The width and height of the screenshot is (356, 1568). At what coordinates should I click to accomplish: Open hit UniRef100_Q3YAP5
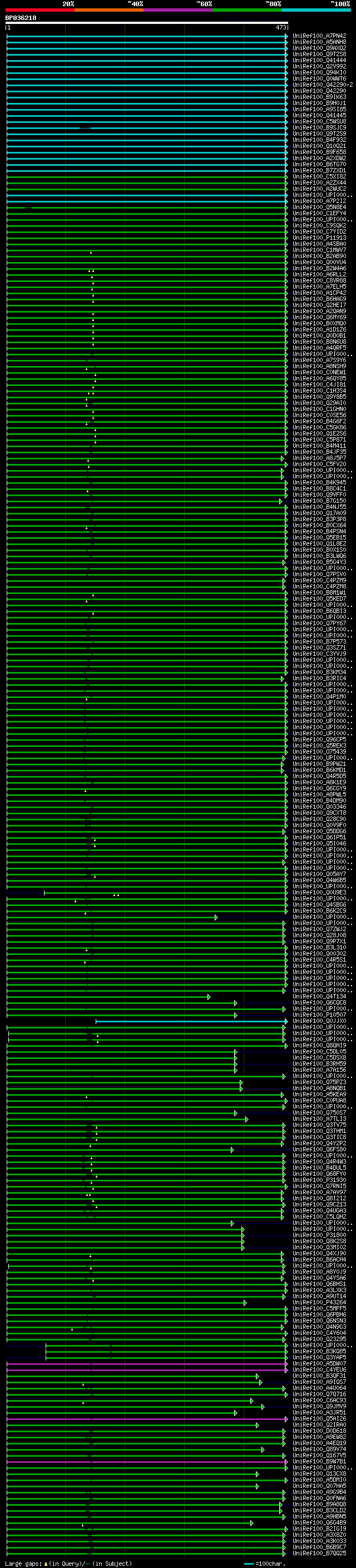coord(319,1358)
